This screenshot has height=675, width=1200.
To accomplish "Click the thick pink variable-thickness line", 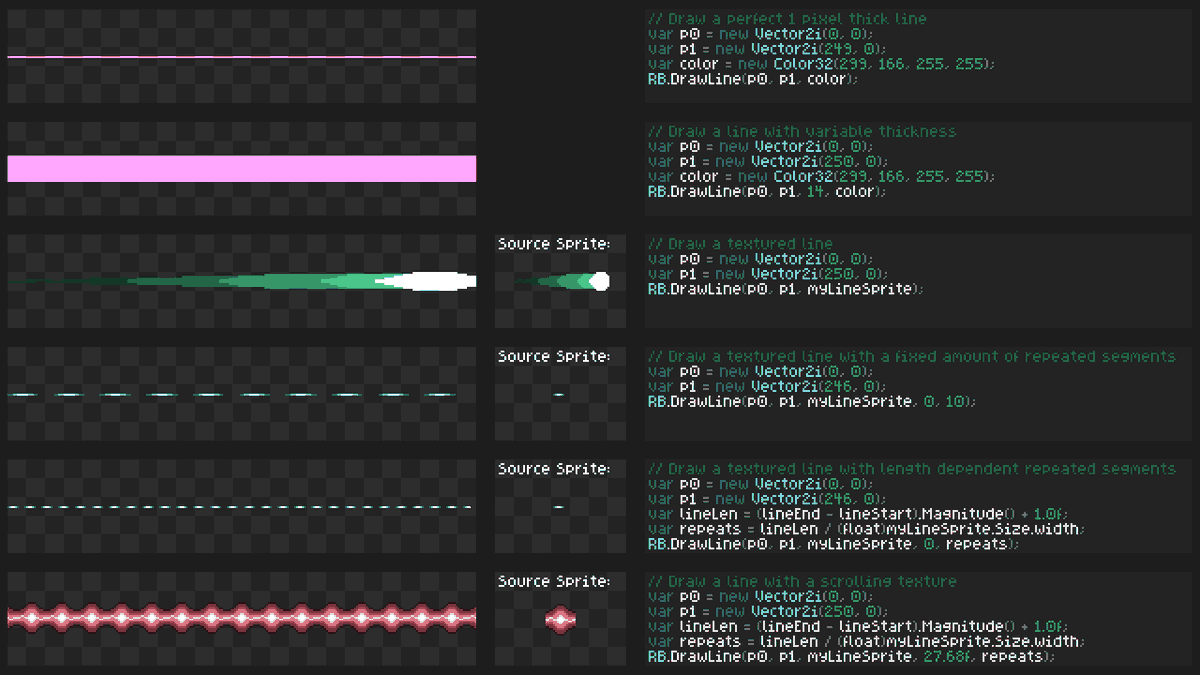I will pos(242,169).
